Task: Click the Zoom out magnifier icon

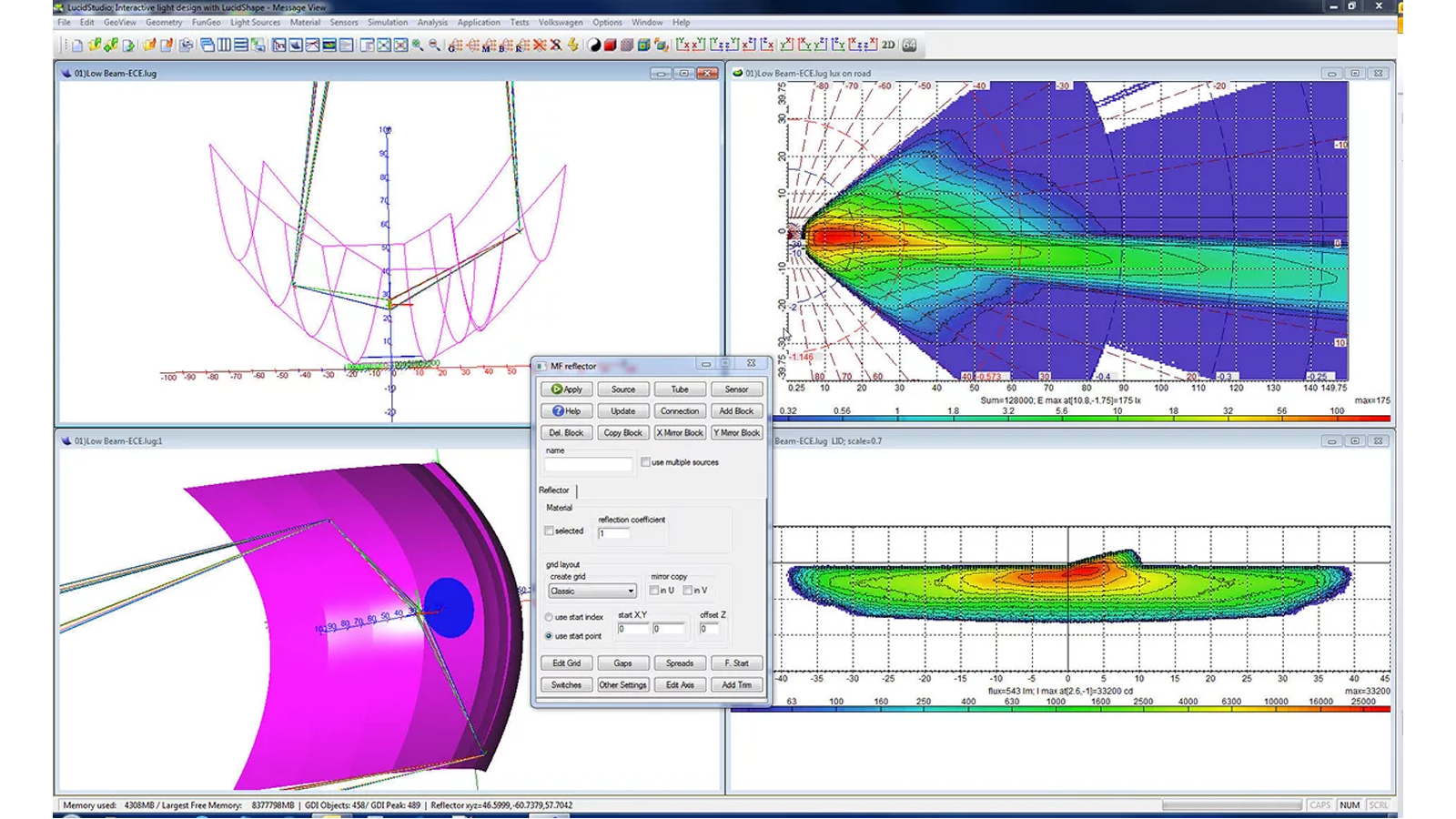Action: pyautogui.click(x=434, y=45)
